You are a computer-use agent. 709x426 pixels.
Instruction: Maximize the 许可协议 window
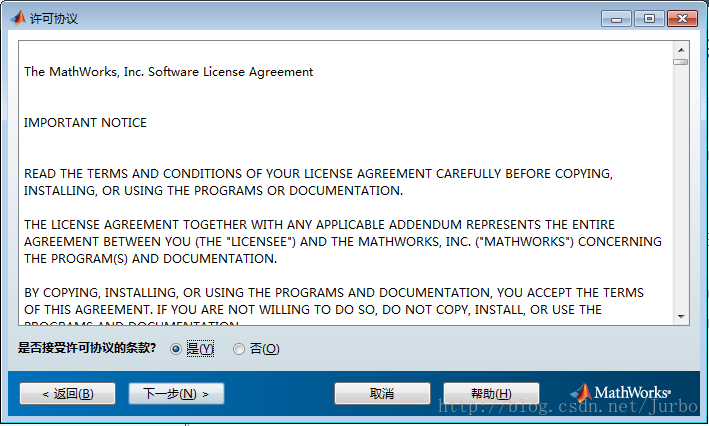pos(649,19)
